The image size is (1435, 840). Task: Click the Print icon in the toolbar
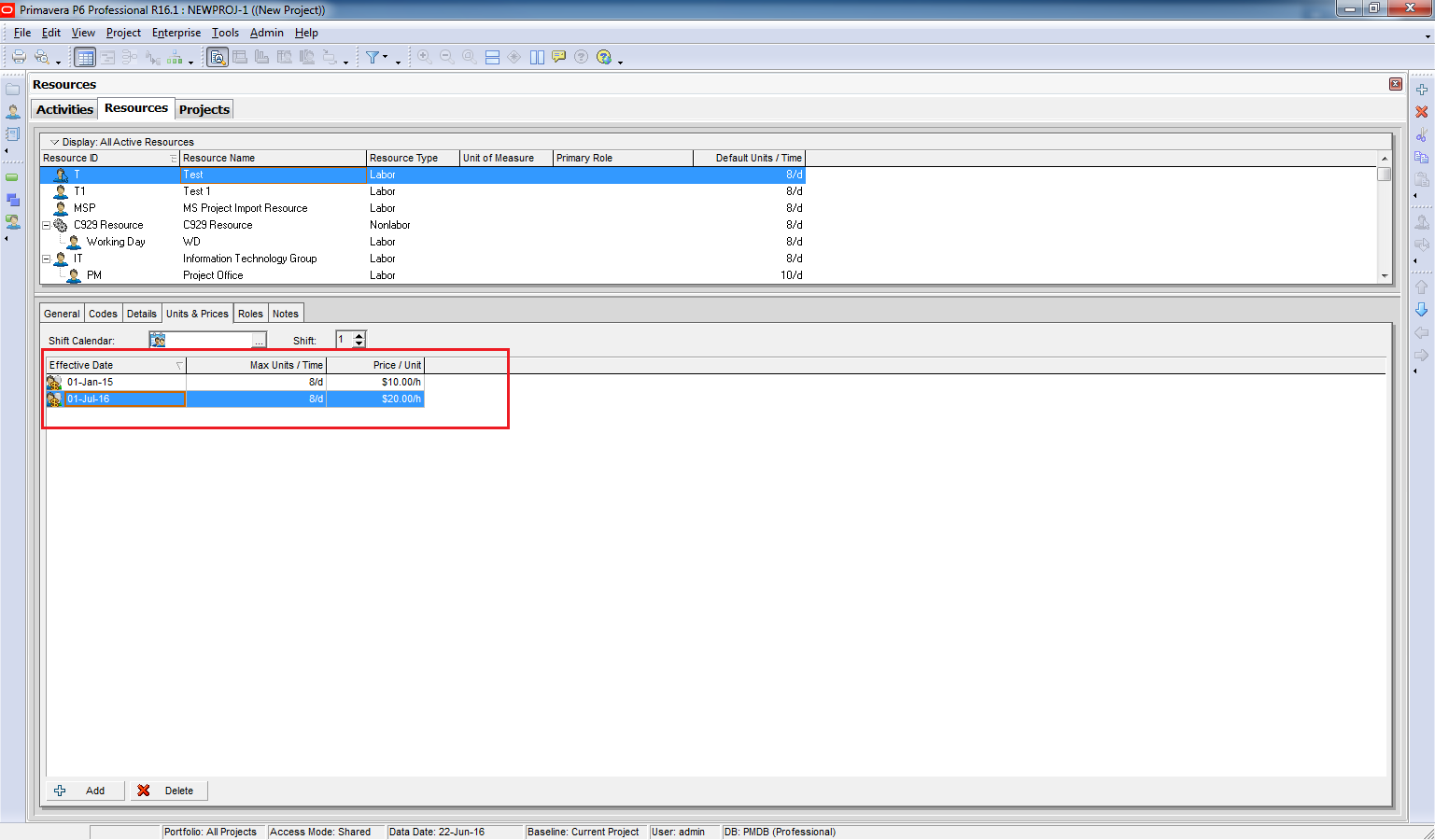(x=19, y=57)
